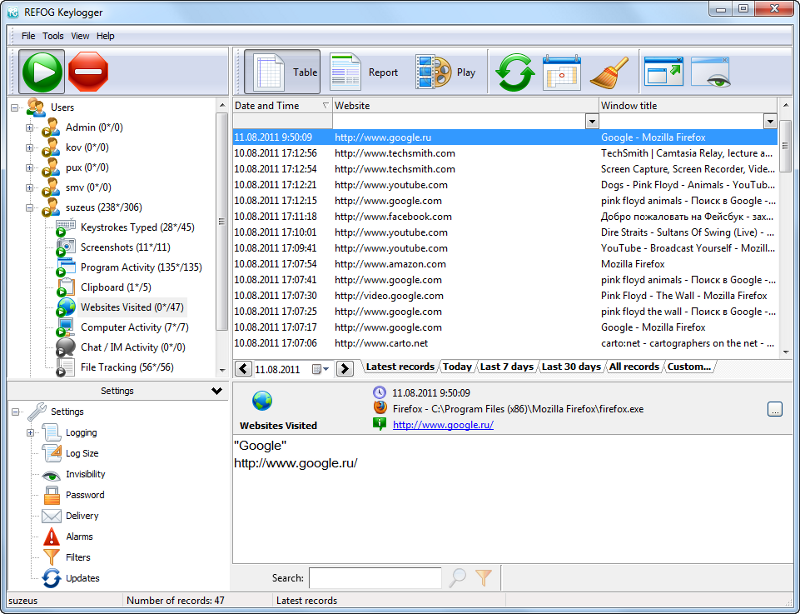This screenshot has height=614, width=800.
Task: Click the calendar icon in toolbar
Action: point(561,73)
